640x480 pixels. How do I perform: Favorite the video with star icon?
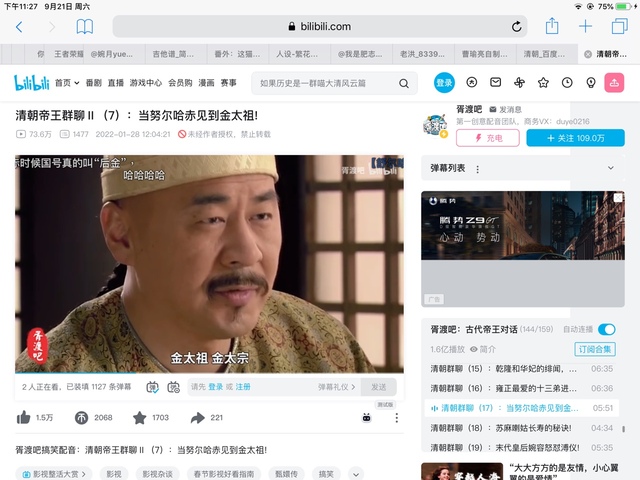(140, 418)
